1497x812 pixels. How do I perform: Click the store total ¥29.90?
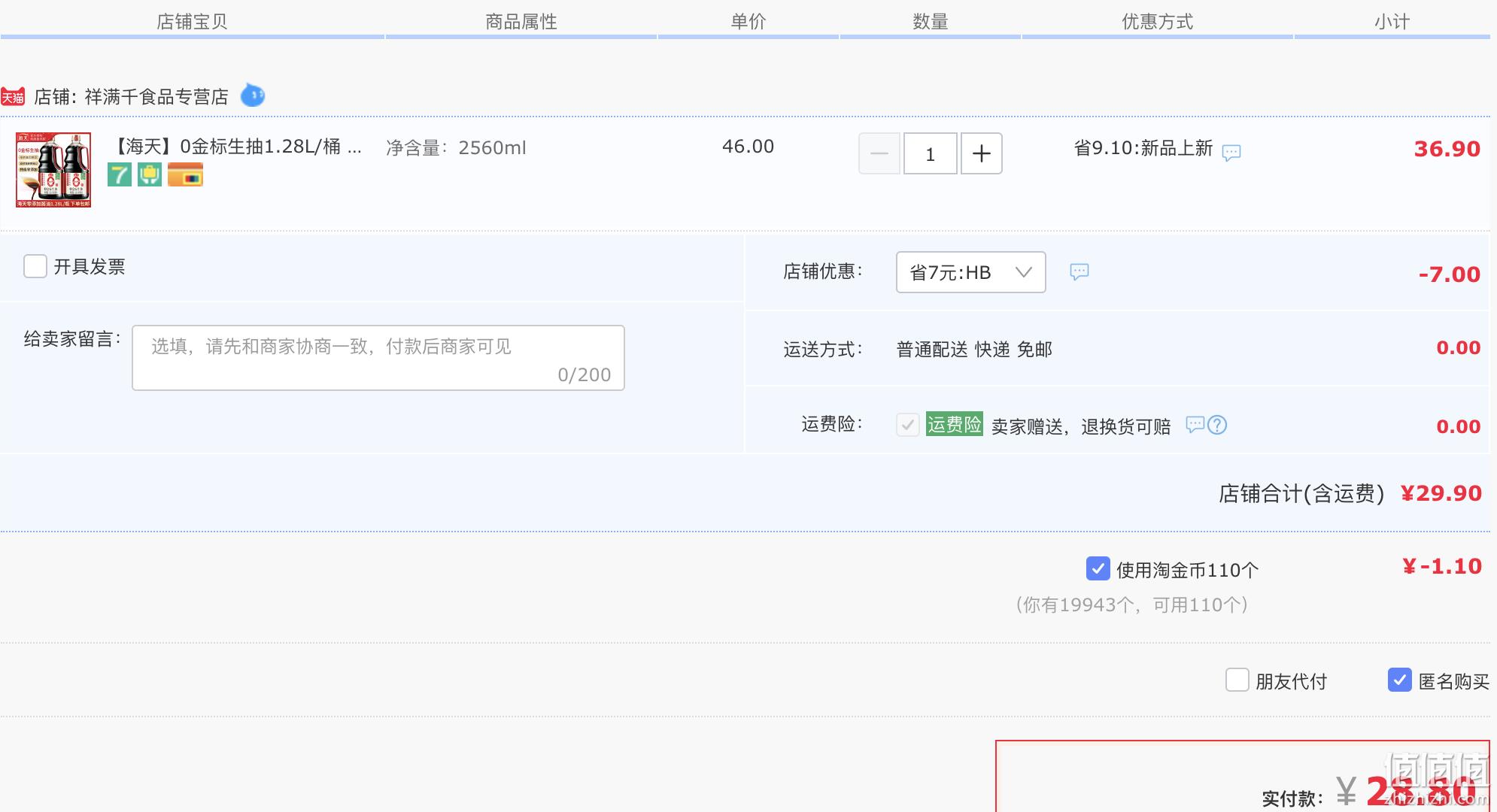click(x=1441, y=493)
